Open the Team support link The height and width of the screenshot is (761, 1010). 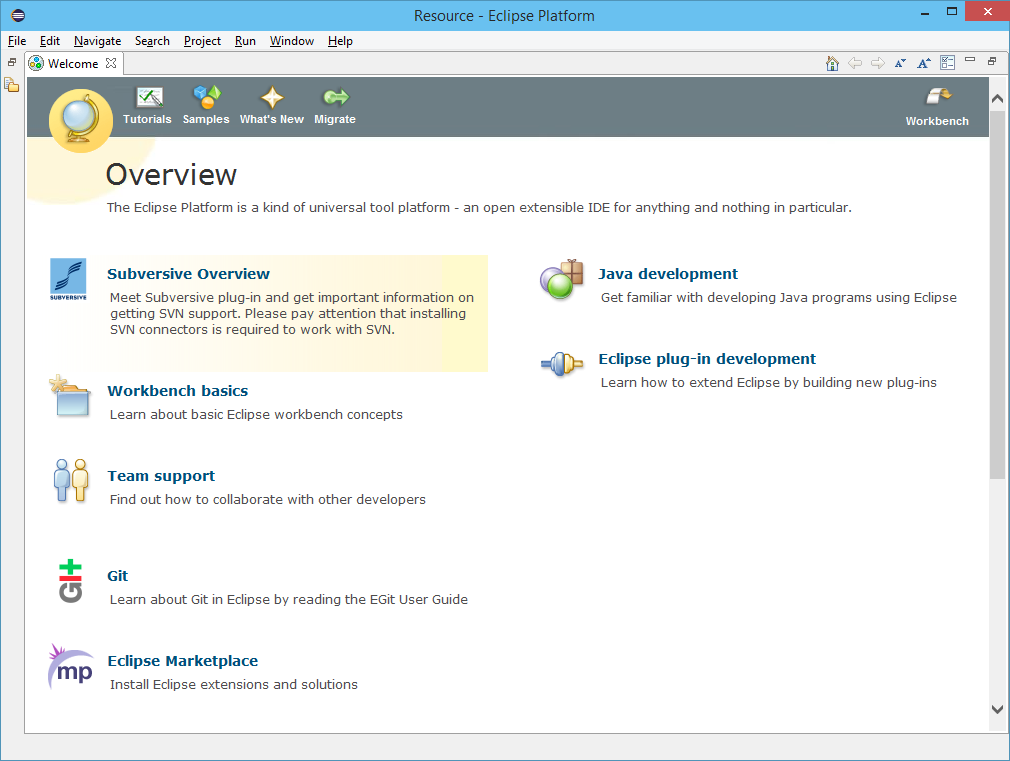pos(161,476)
